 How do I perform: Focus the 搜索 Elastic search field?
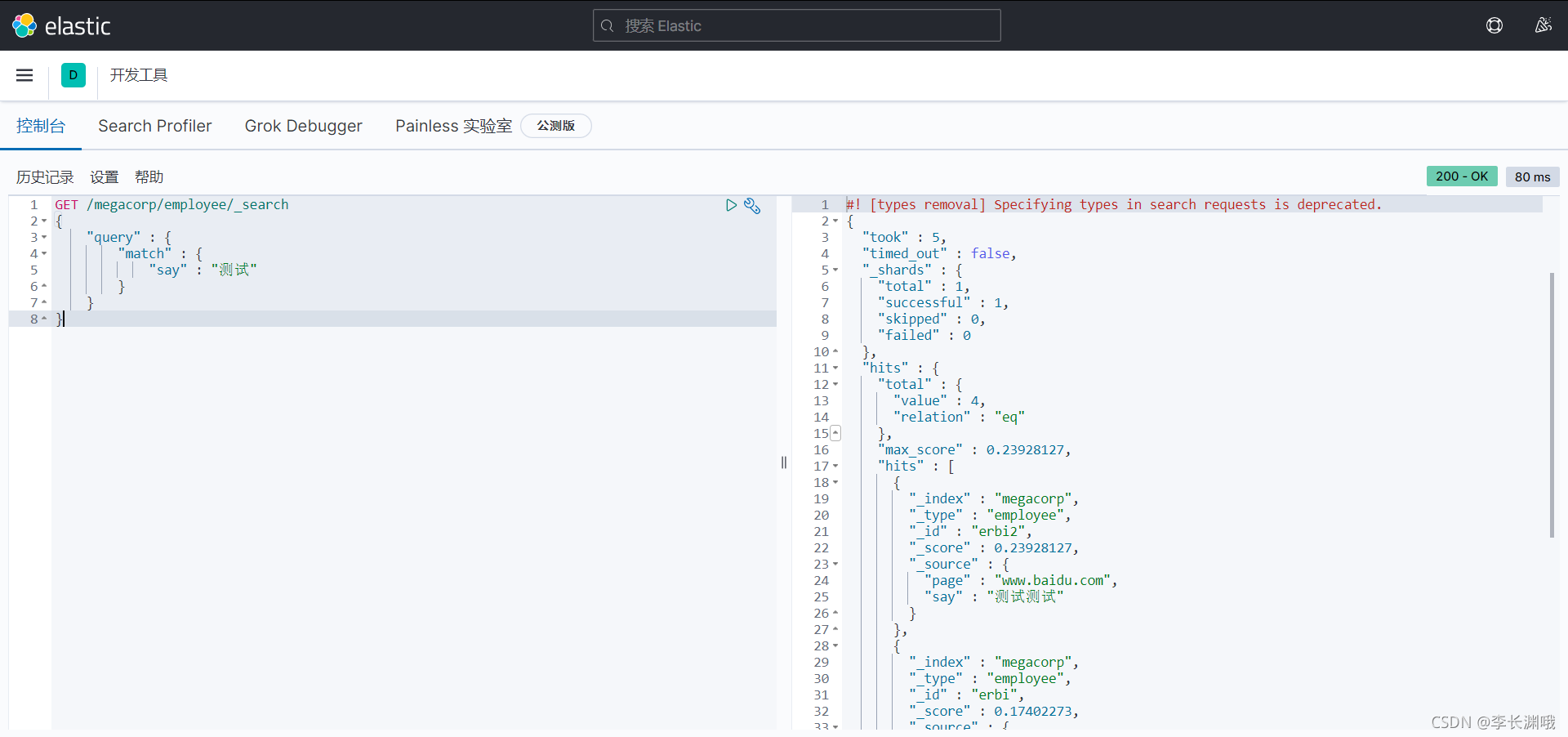click(x=796, y=25)
